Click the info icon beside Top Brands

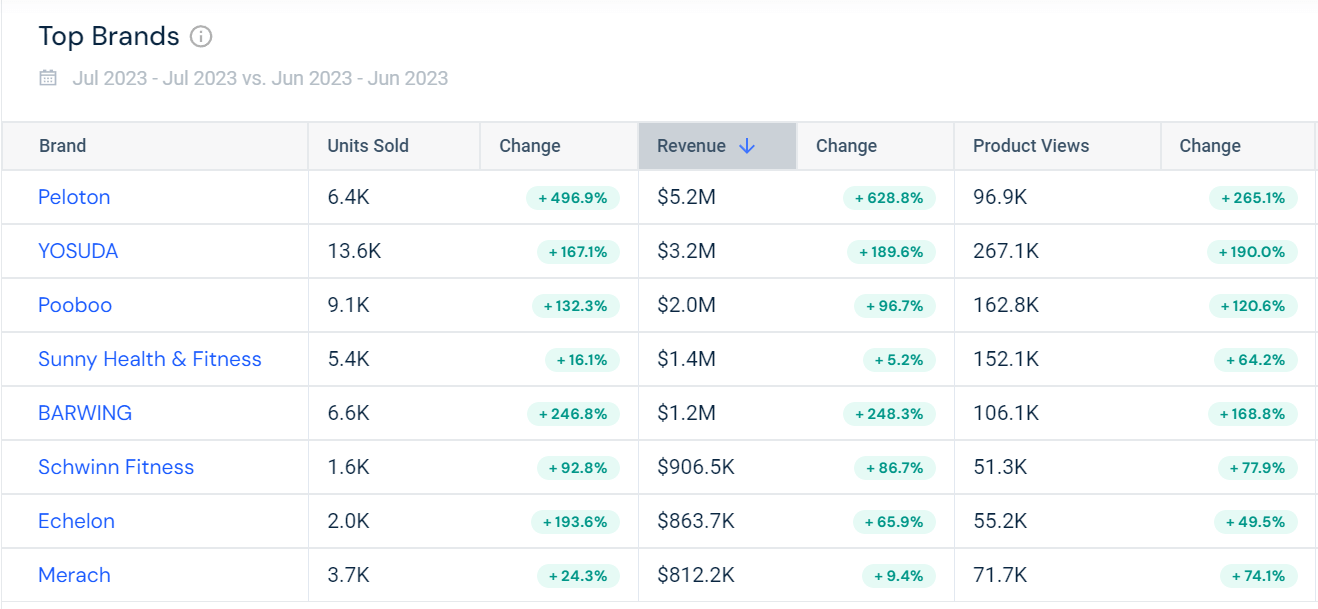[201, 37]
